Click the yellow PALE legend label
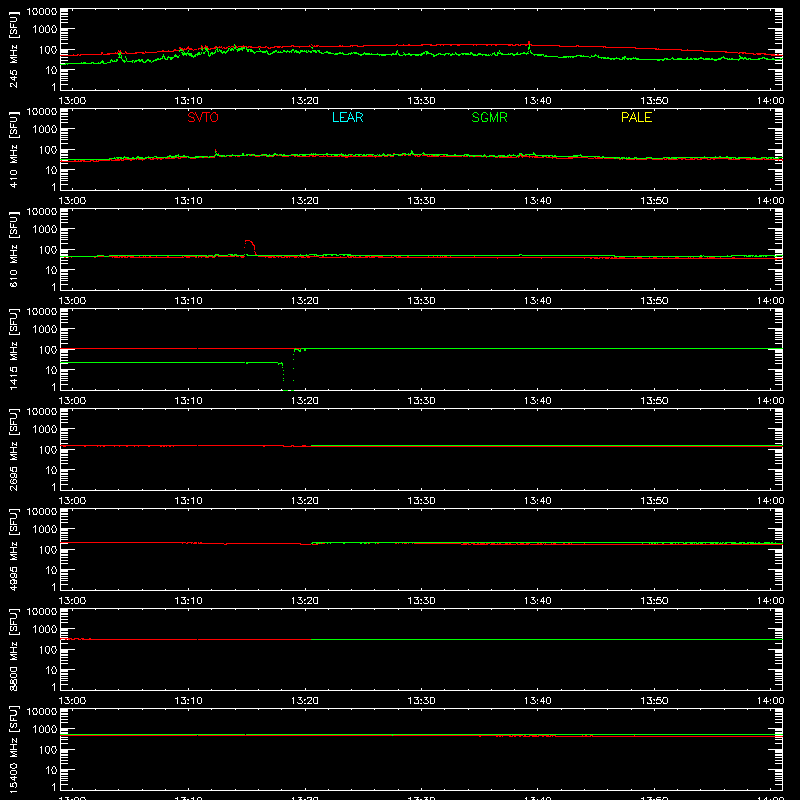This screenshot has width=800, height=800. (x=636, y=117)
